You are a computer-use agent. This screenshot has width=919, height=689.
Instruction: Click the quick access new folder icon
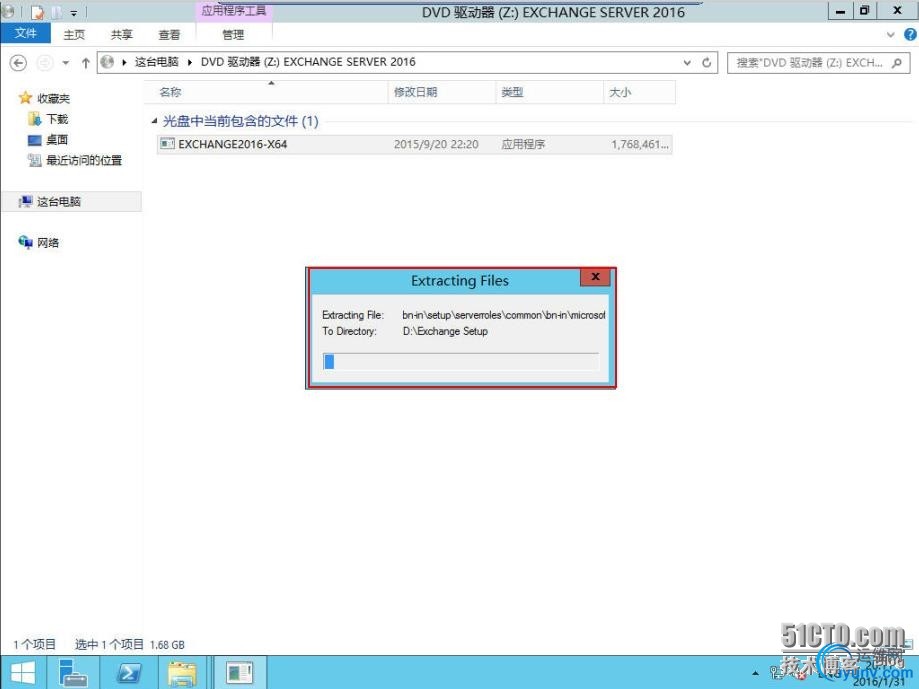click(56, 12)
